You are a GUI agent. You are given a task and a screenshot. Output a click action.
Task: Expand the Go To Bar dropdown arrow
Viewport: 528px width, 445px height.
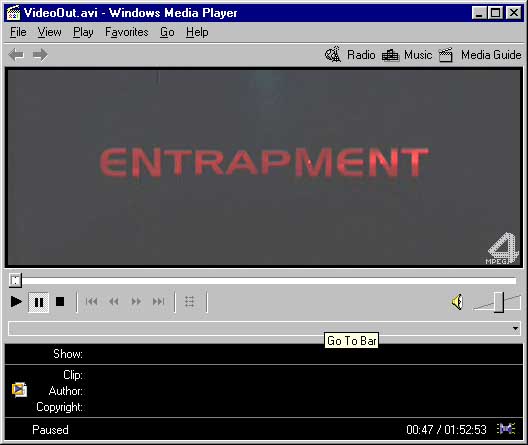[x=515, y=328]
